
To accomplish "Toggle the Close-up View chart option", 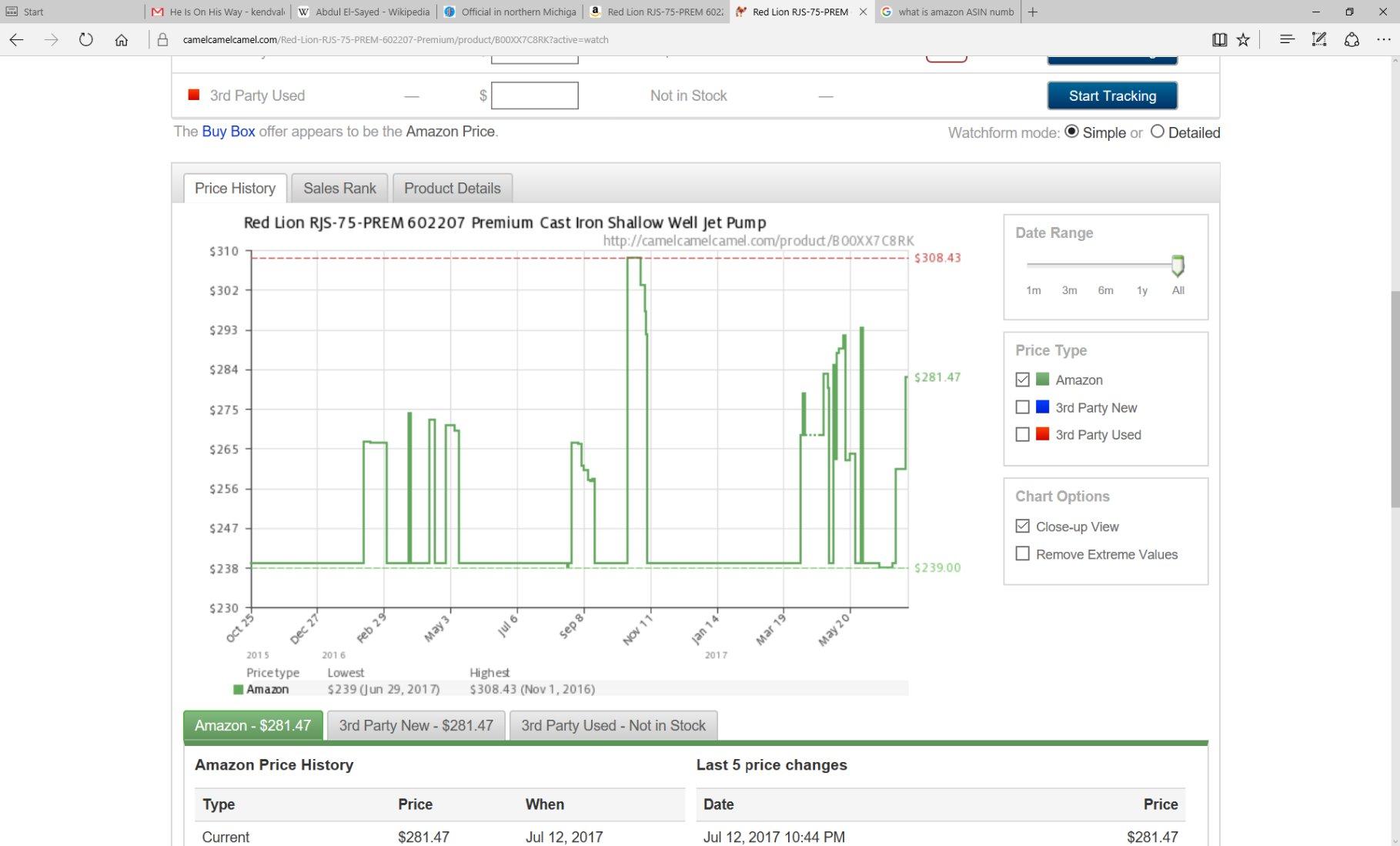I will [x=1022, y=527].
